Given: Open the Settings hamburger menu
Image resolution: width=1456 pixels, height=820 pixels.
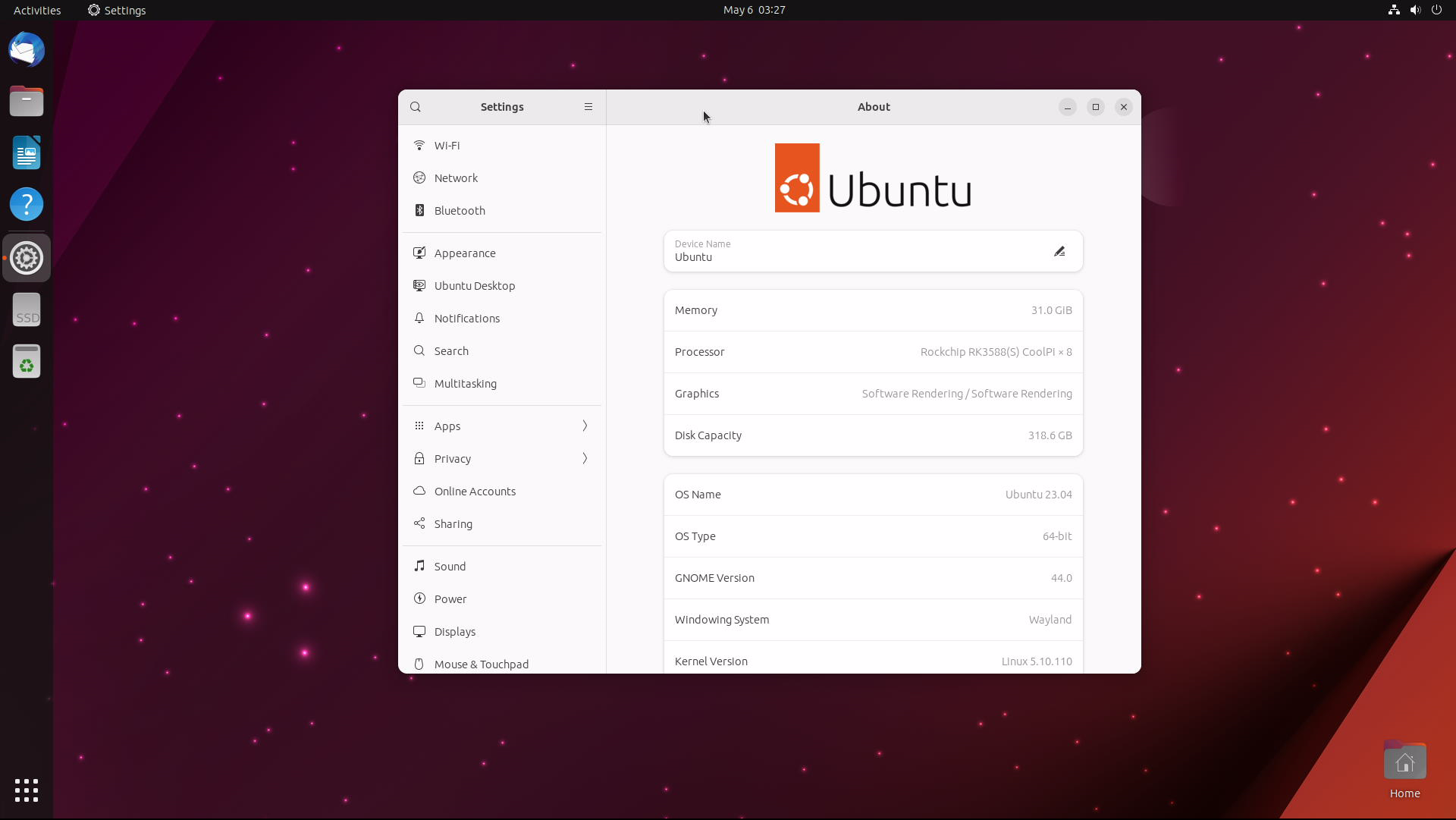Looking at the screenshot, I should click(x=588, y=107).
